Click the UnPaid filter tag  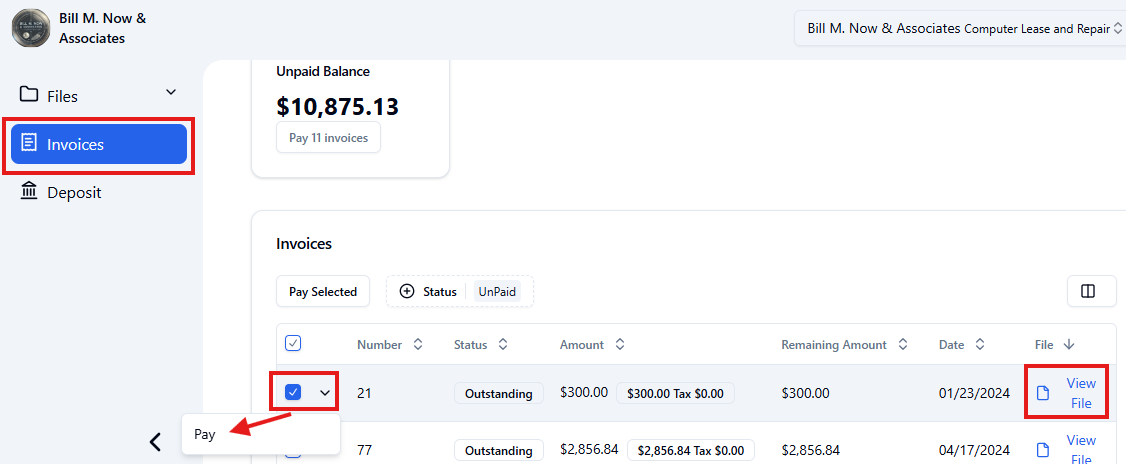496,292
